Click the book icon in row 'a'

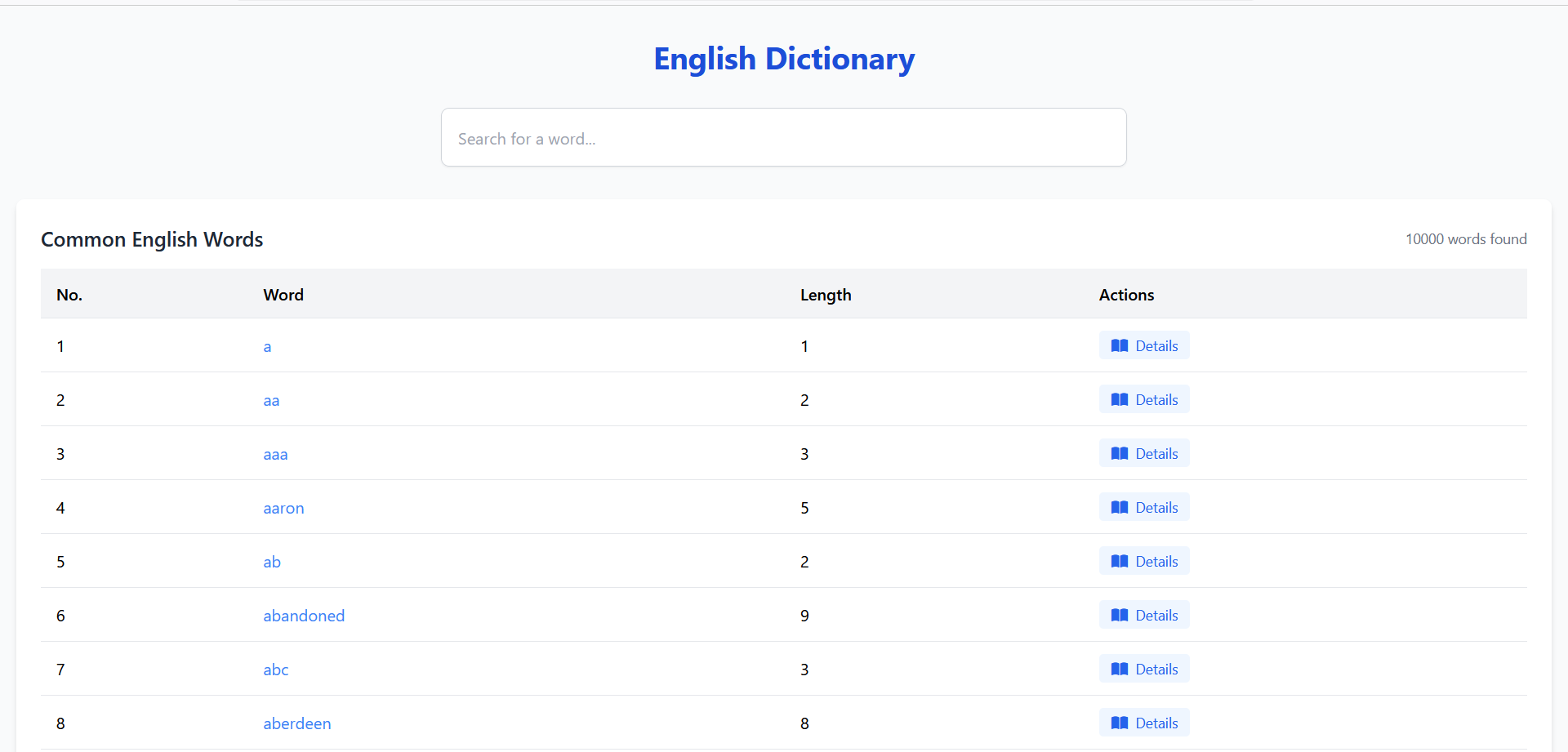[x=1120, y=346]
